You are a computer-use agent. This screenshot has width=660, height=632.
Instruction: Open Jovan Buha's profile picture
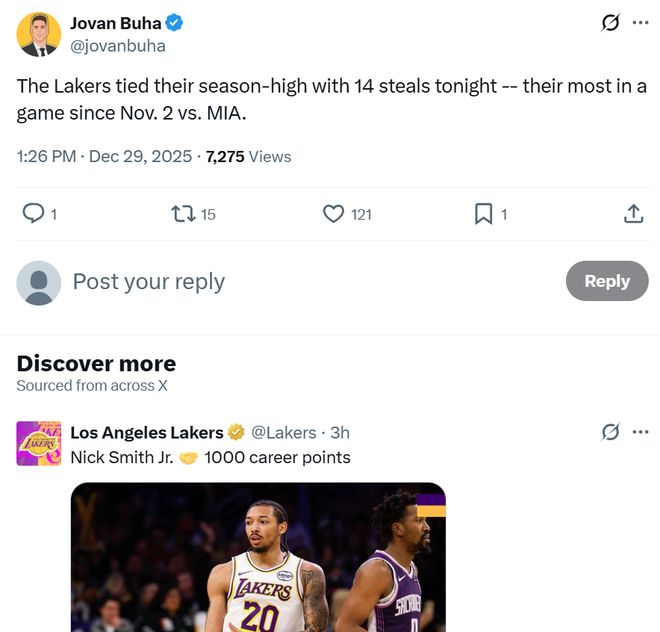[39, 34]
